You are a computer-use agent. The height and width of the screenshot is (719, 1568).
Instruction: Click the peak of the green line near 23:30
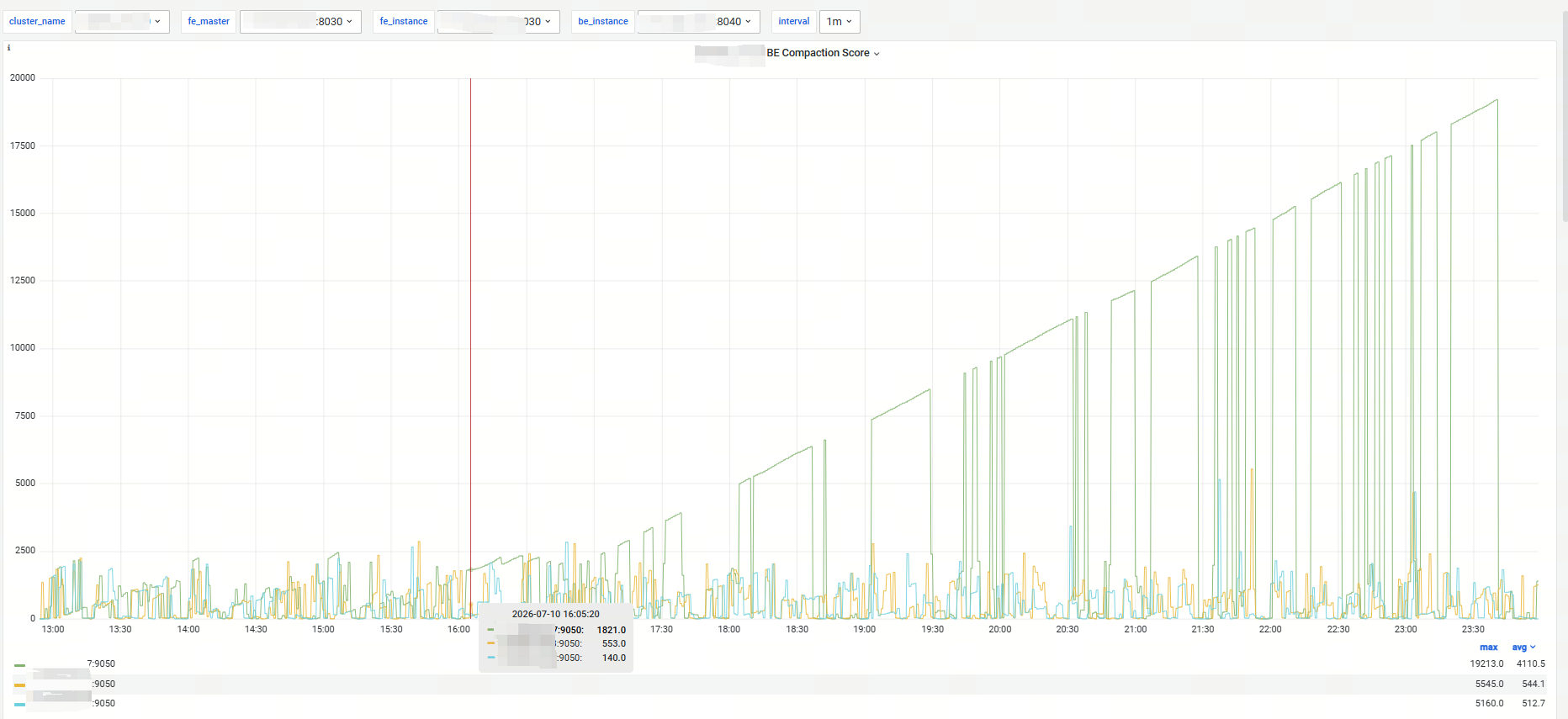(1496, 100)
